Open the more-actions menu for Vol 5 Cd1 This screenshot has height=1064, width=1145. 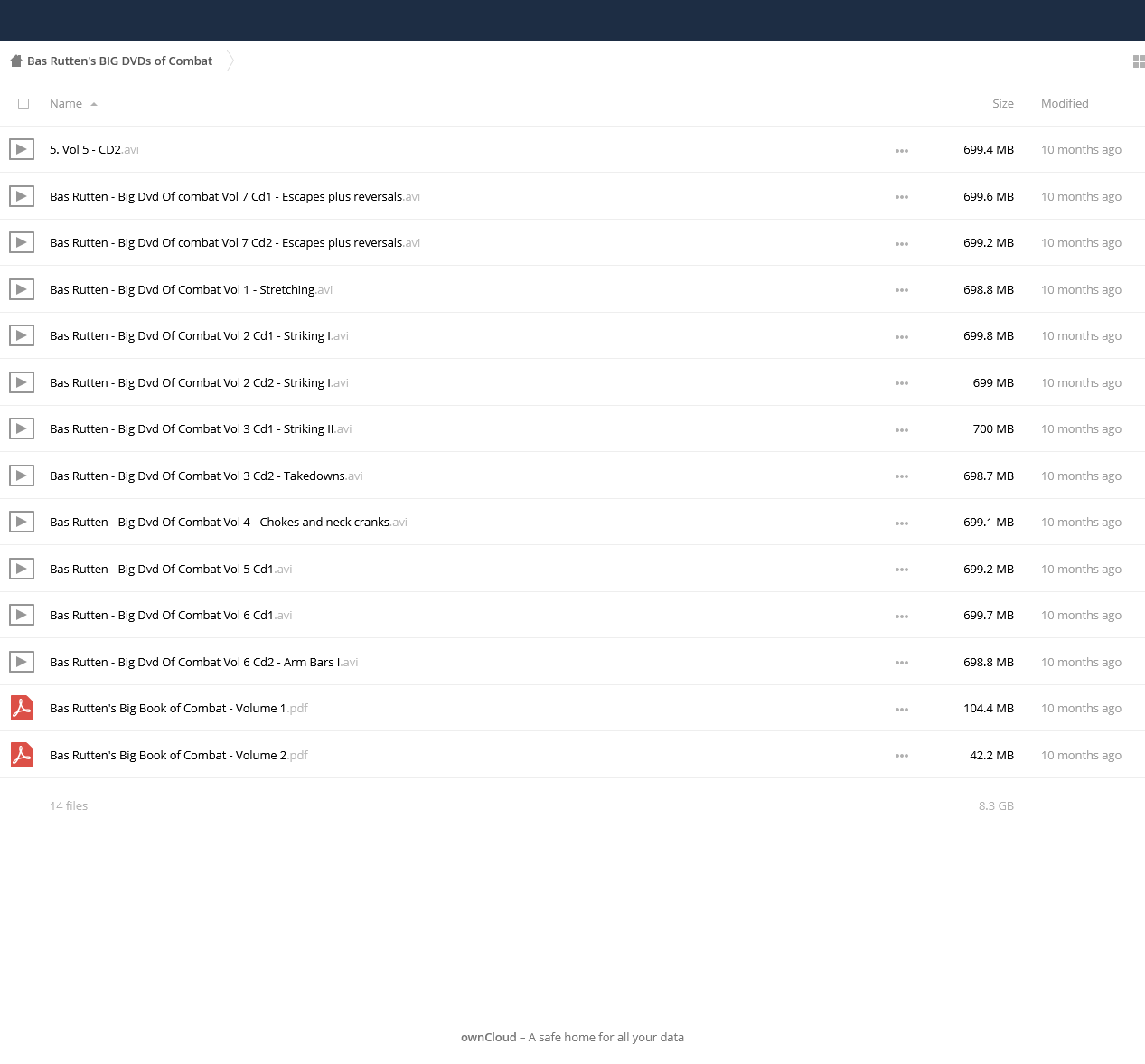[902, 570]
